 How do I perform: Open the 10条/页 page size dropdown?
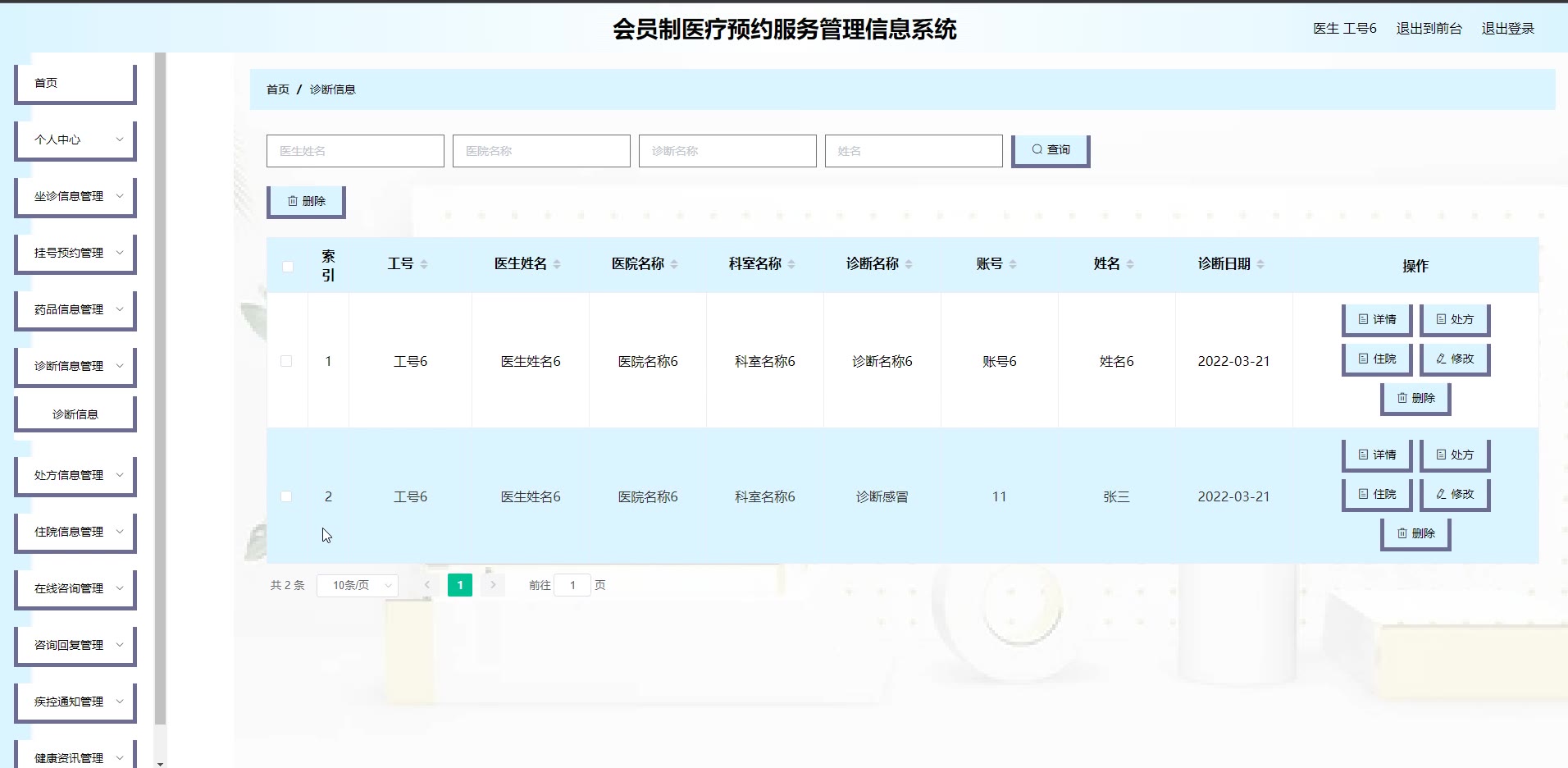tap(358, 585)
